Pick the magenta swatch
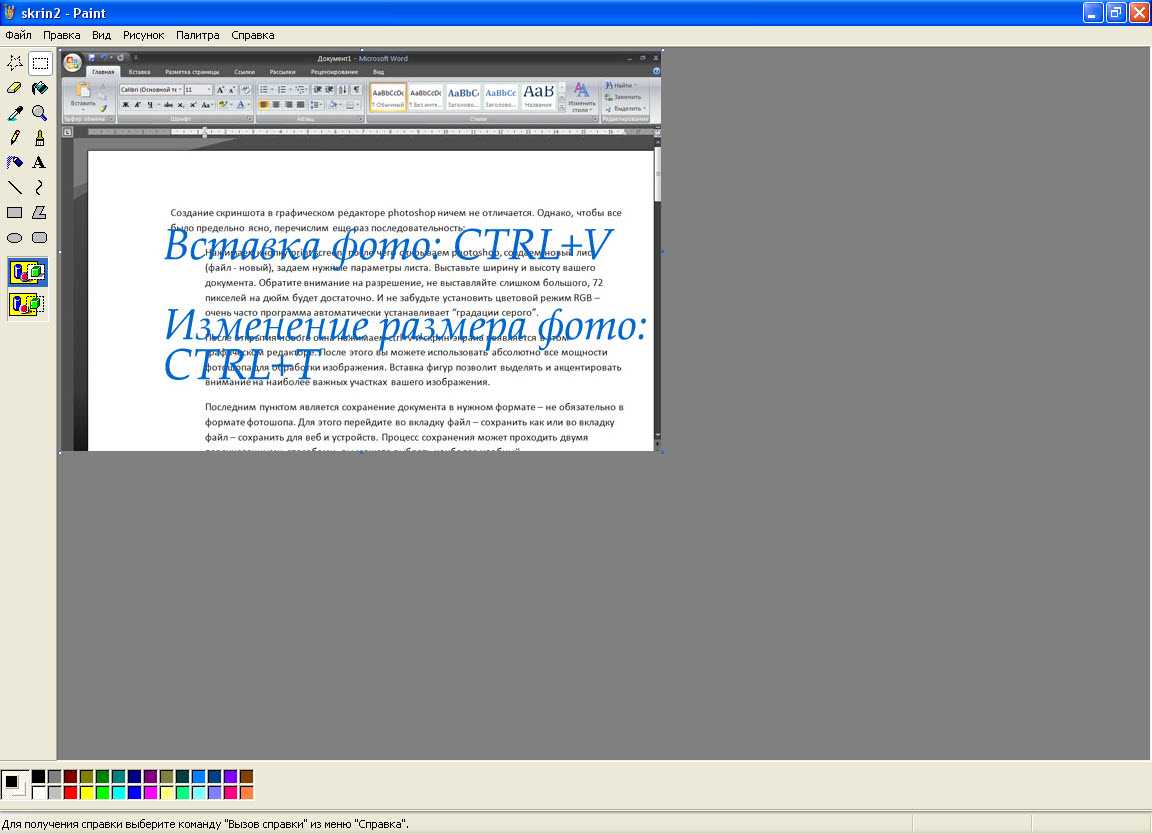The image size is (1152, 834). point(151,793)
